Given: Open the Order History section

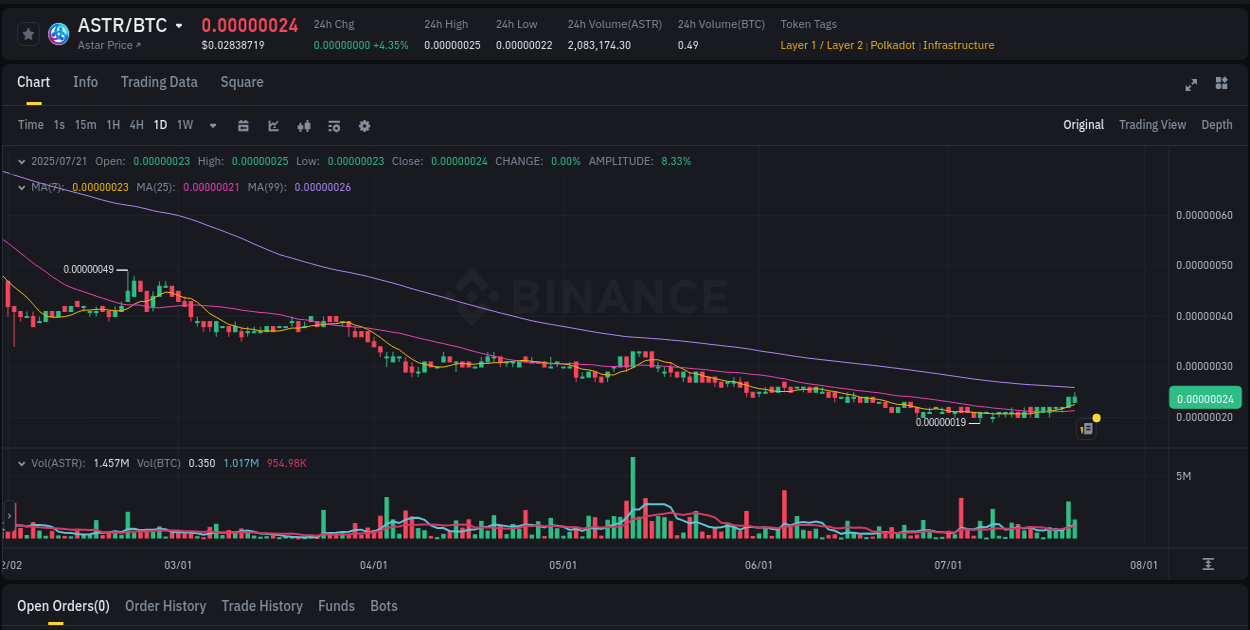Looking at the screenshot, I should [165, 606].
